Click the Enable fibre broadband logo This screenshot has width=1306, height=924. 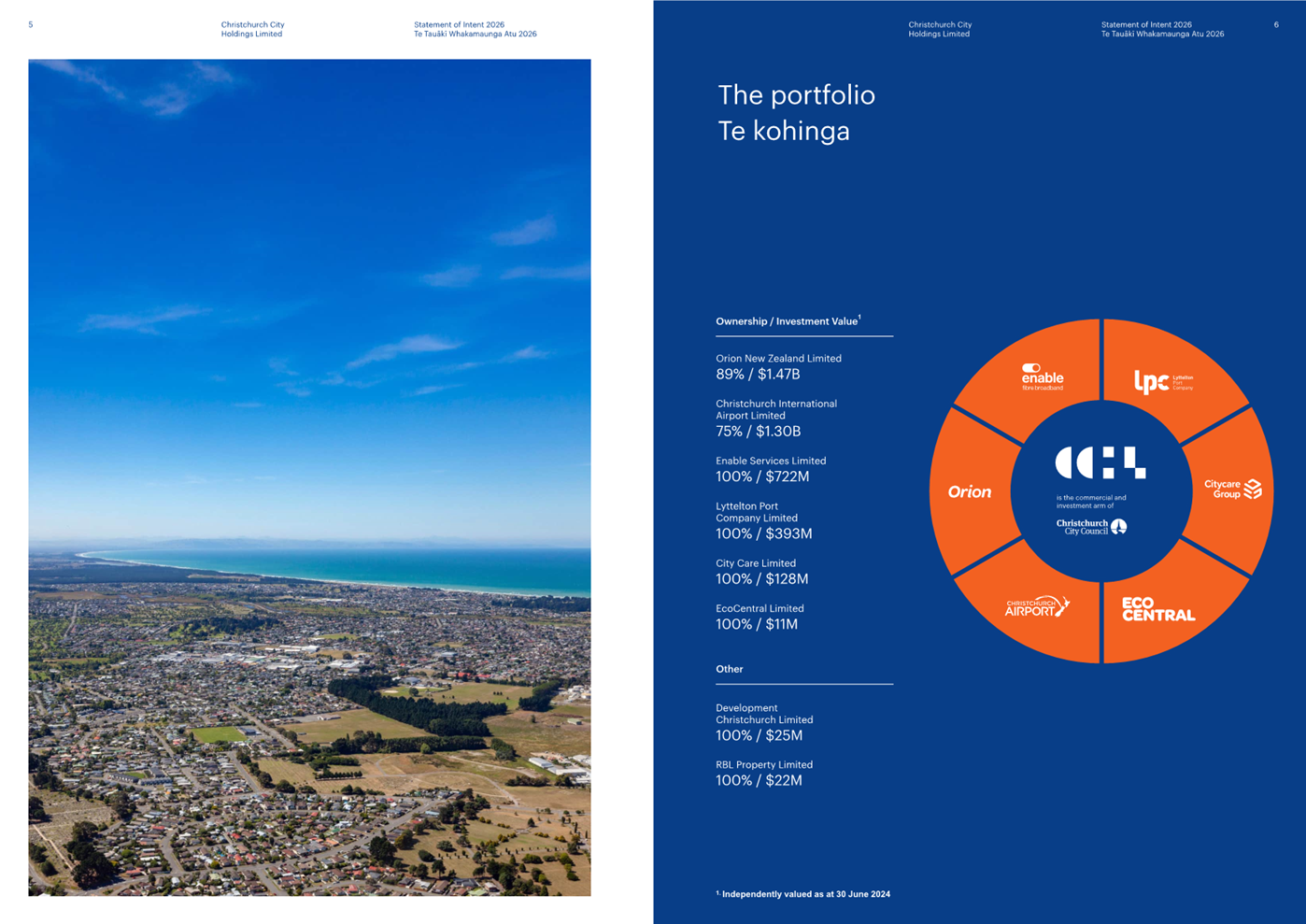coord(1042,377)
